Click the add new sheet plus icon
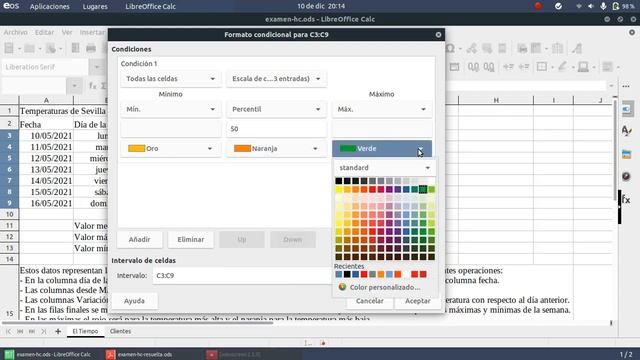 click(58, 331)
